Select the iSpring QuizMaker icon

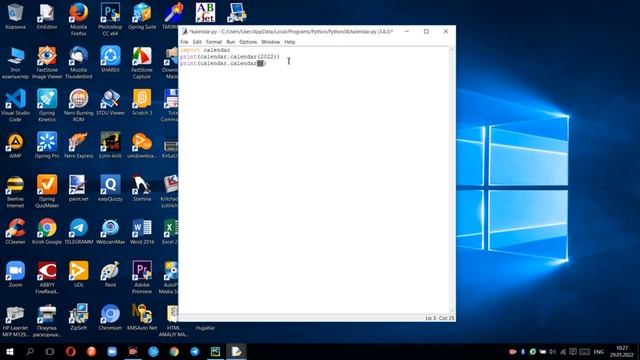(x=47, y=191)
